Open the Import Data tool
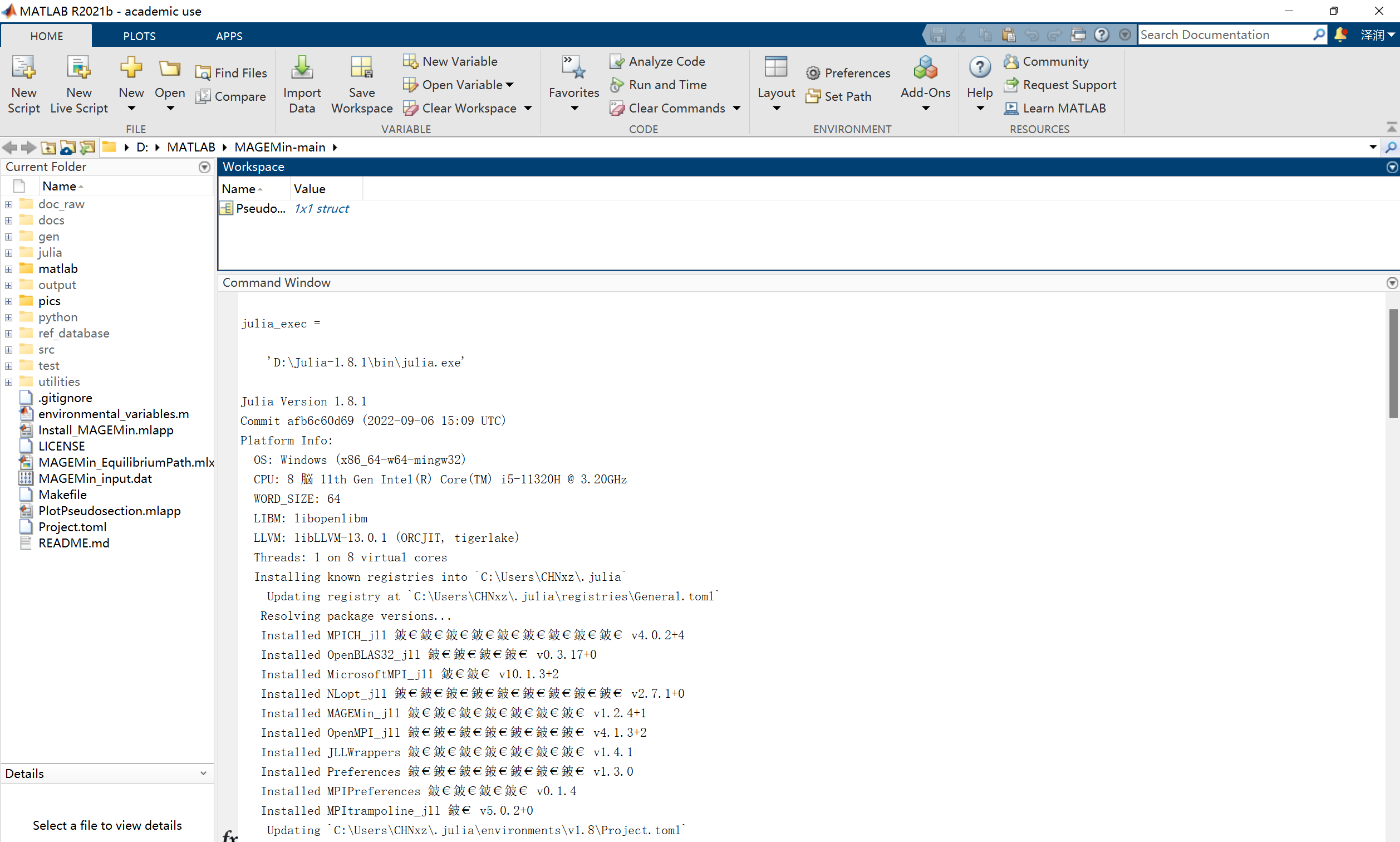 [x=302, y=84]
